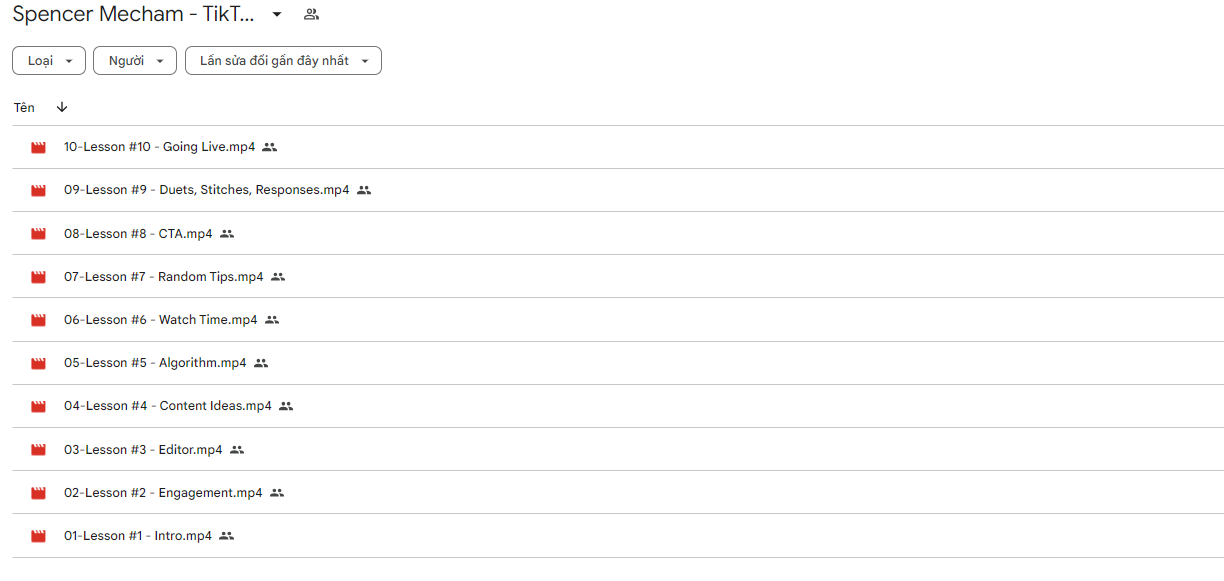The image size is (1224, 581).
Task: Click the shared icon next to 06-Lesson #6 Watch Time.mp4
Action: pos(272,320)
